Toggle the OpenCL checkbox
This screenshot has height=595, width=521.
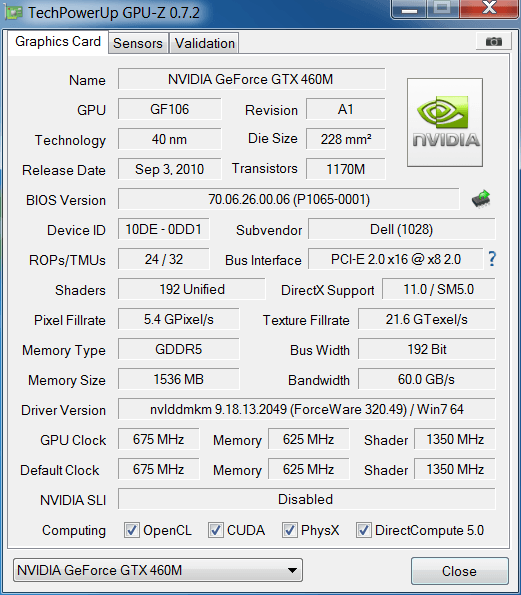click(132, 530)
